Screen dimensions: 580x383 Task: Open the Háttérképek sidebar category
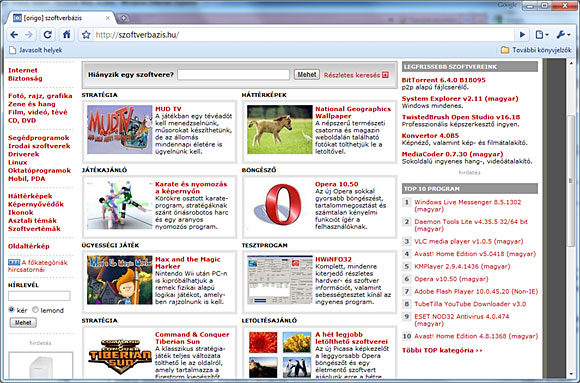30,196
